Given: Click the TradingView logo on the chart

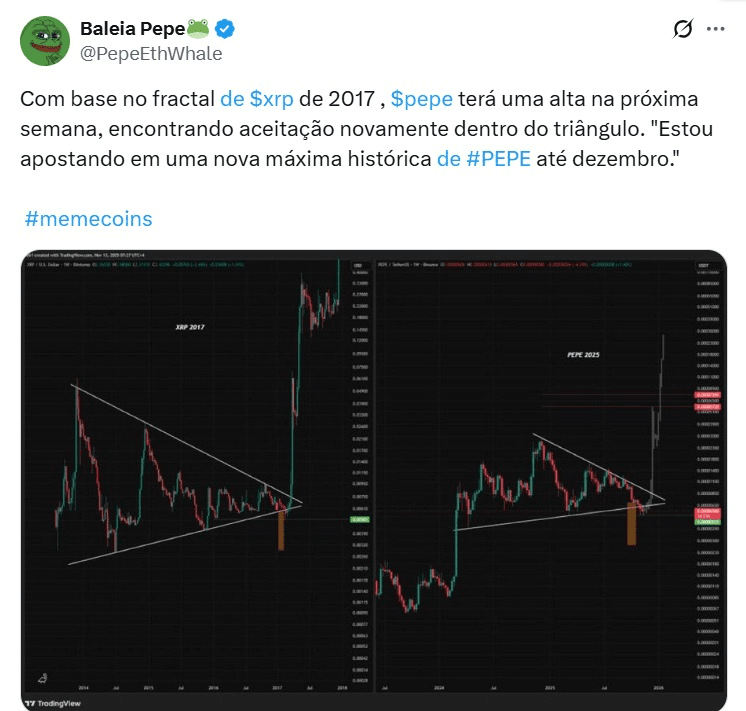Looking at the screenshot, I should coord(53,703).
